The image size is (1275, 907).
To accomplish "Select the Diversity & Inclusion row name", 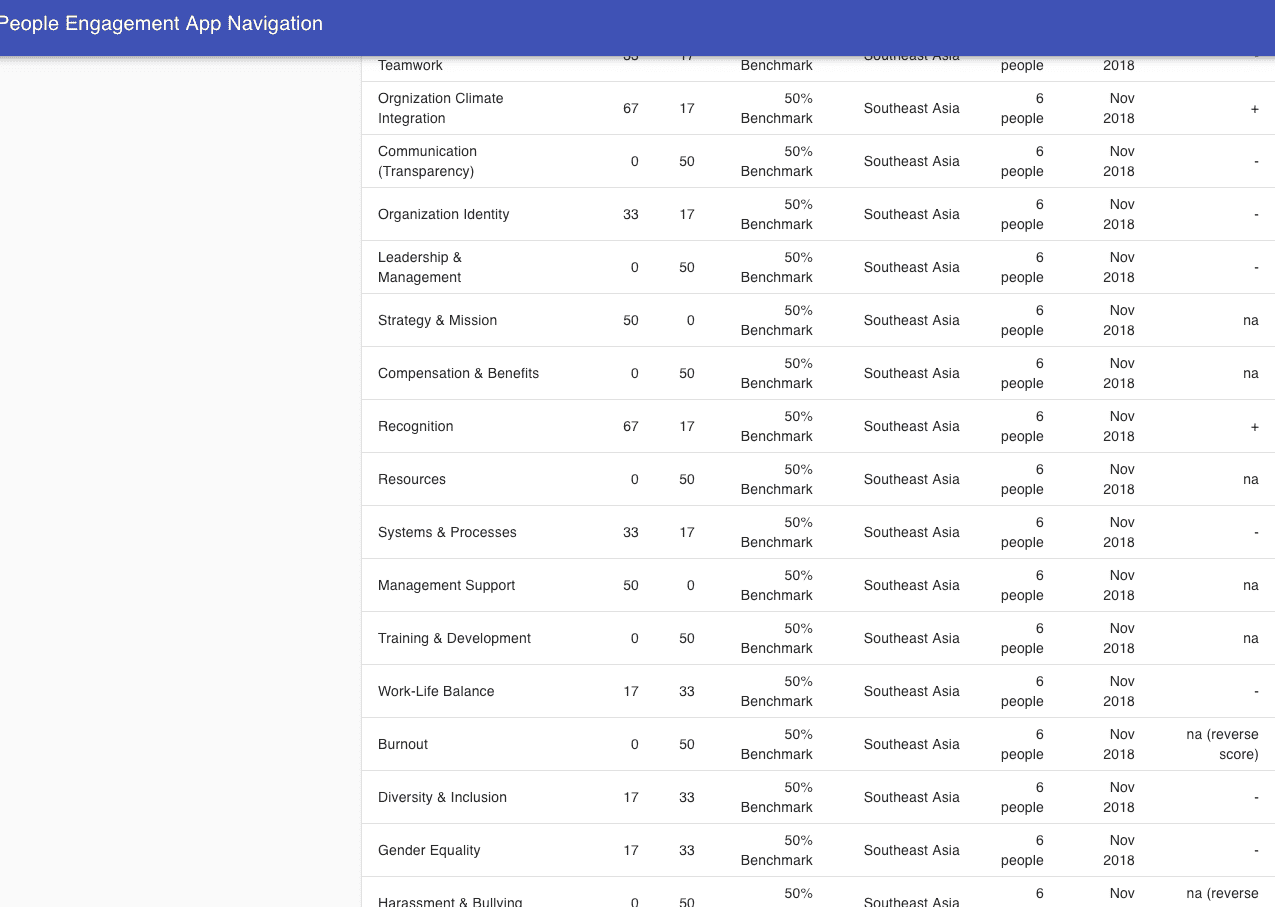I will (442, 797).
